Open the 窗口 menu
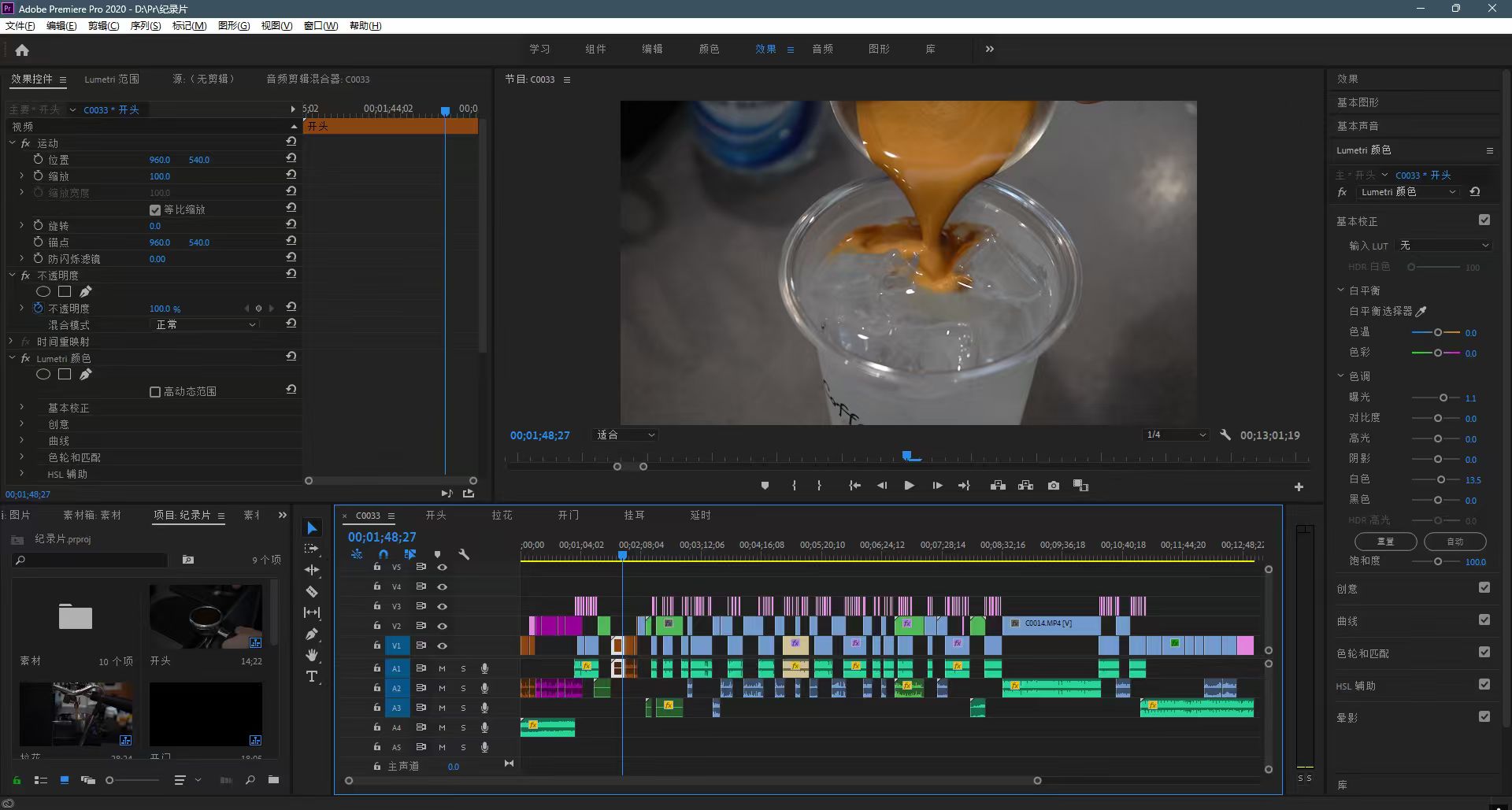The width and height of the screenshot is (1512, 810). pos(321,26)
